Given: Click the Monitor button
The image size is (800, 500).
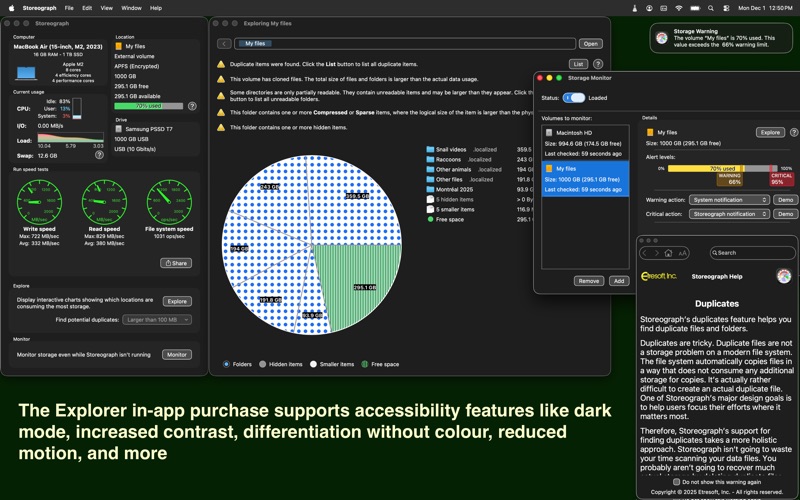Looking at the screenshot, I should coord(177,355).
